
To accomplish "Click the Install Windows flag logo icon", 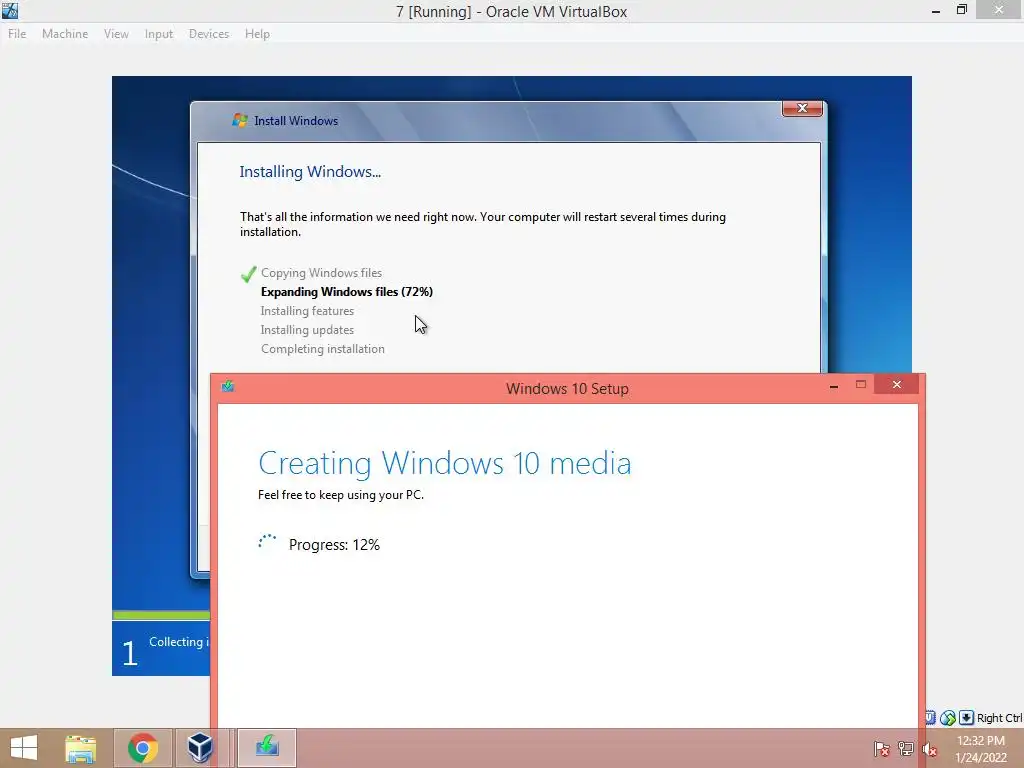I will [x=240, y=120].
